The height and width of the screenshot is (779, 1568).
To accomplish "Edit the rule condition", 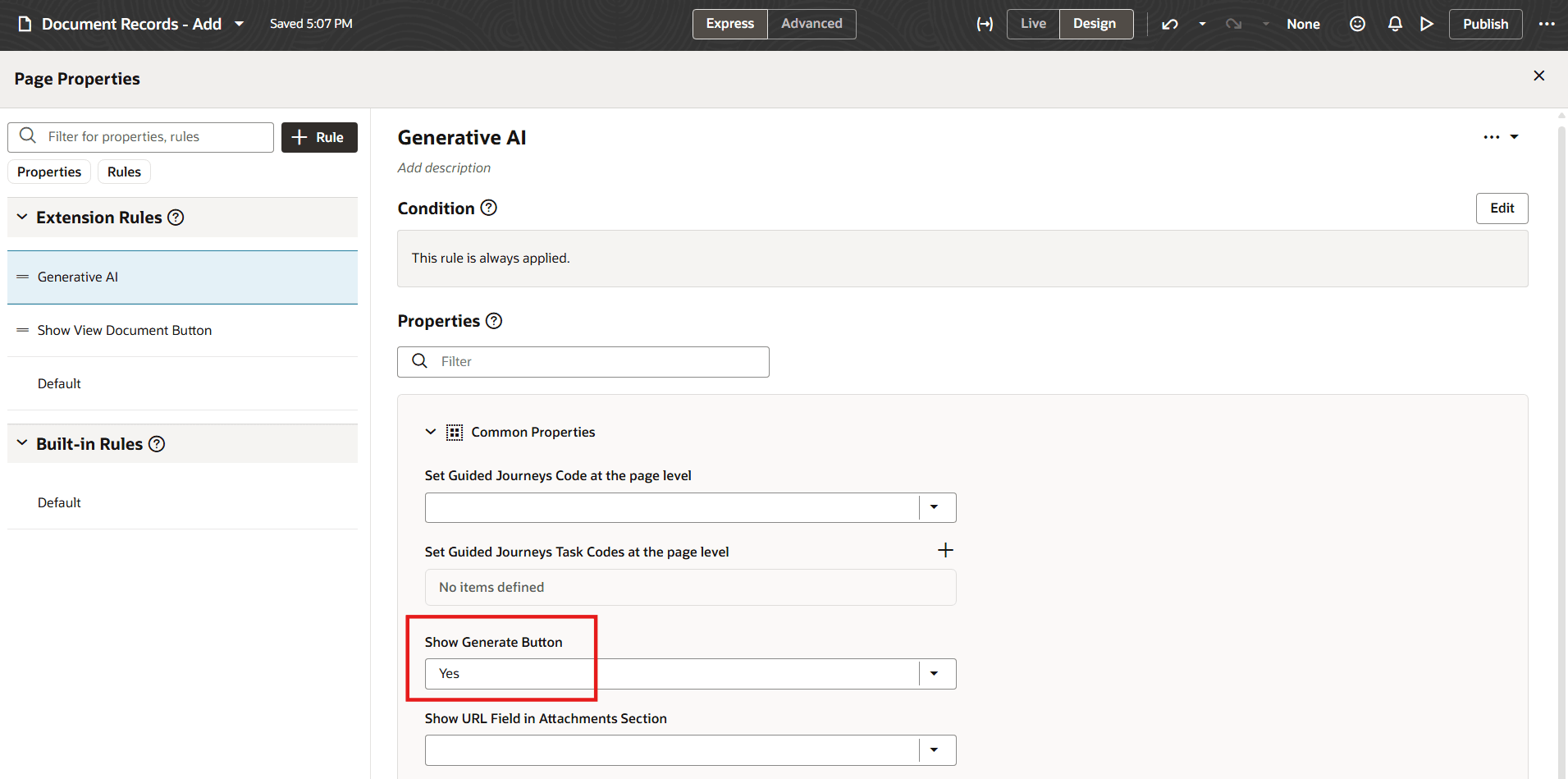I will point(1502,208).
